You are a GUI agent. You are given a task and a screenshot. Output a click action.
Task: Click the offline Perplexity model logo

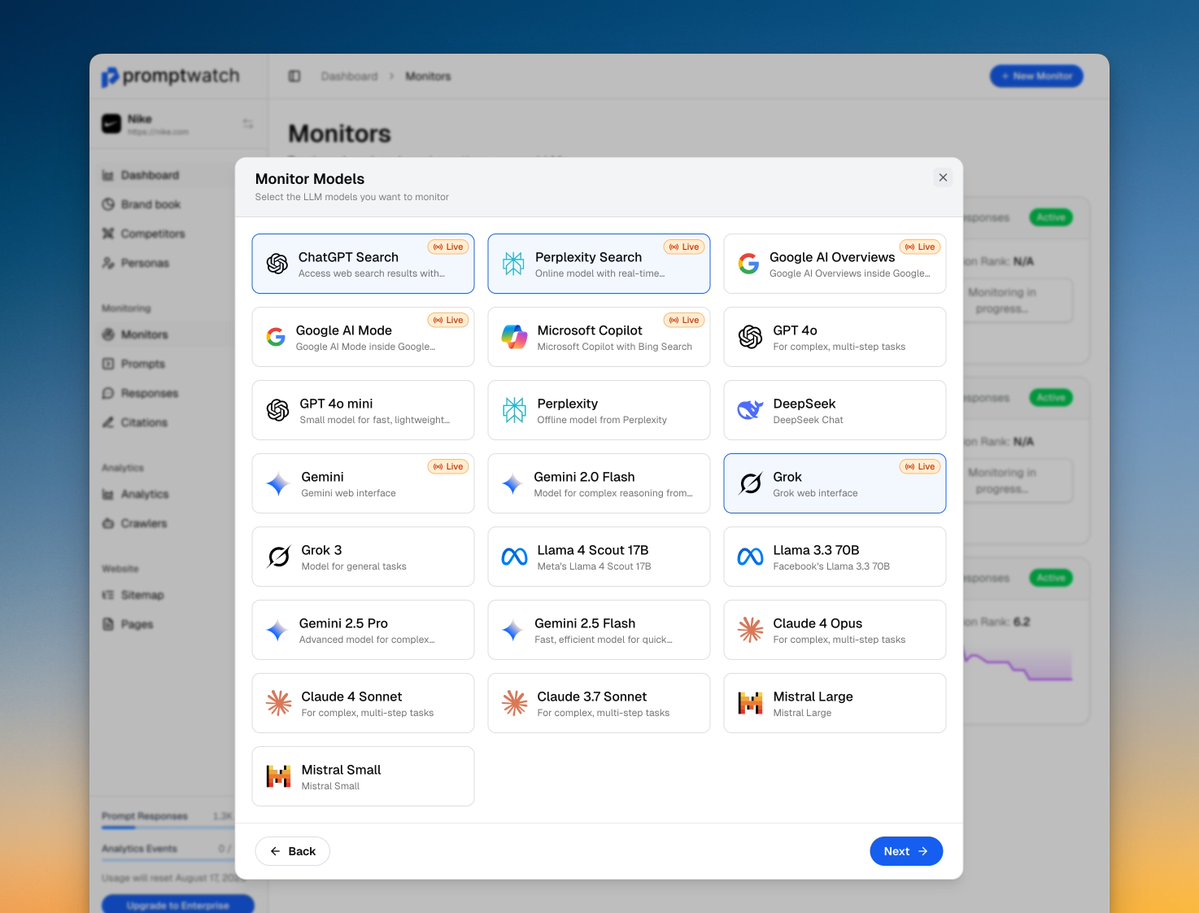click(x=514, y=410)
